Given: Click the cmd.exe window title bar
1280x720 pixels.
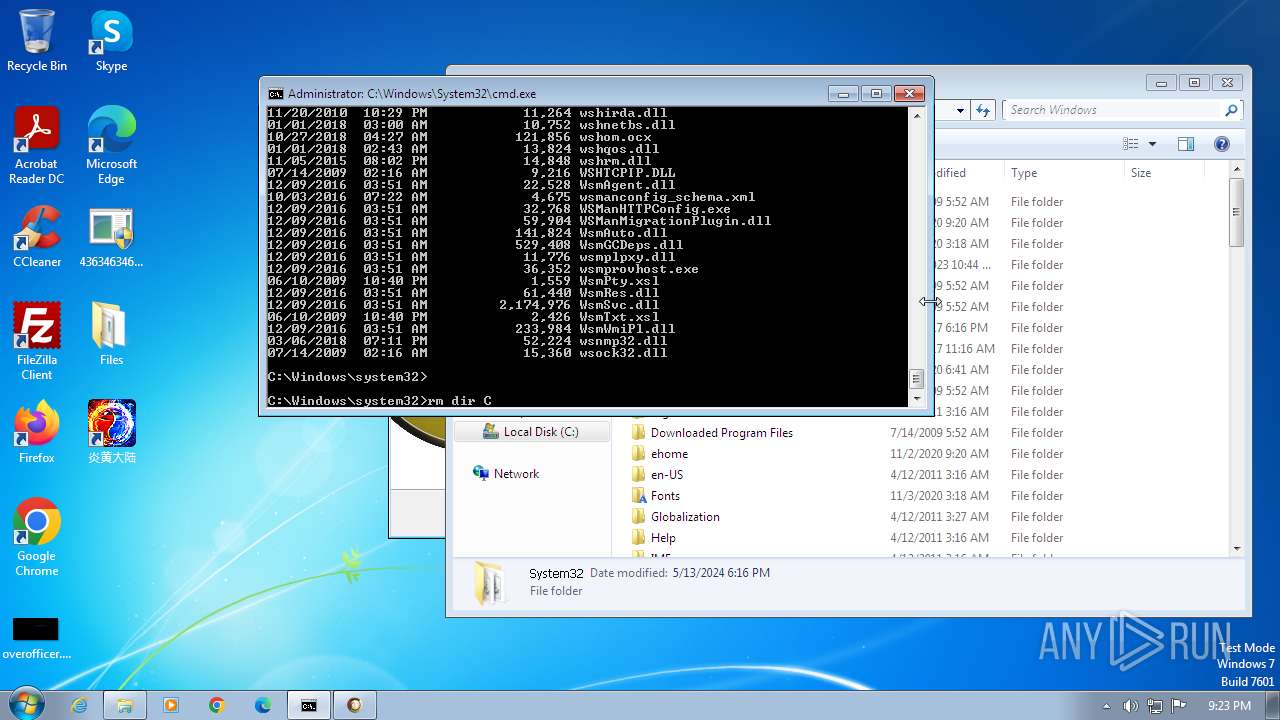Looking at the screenshot, I should pyautogui.click(x=545, y=94).
